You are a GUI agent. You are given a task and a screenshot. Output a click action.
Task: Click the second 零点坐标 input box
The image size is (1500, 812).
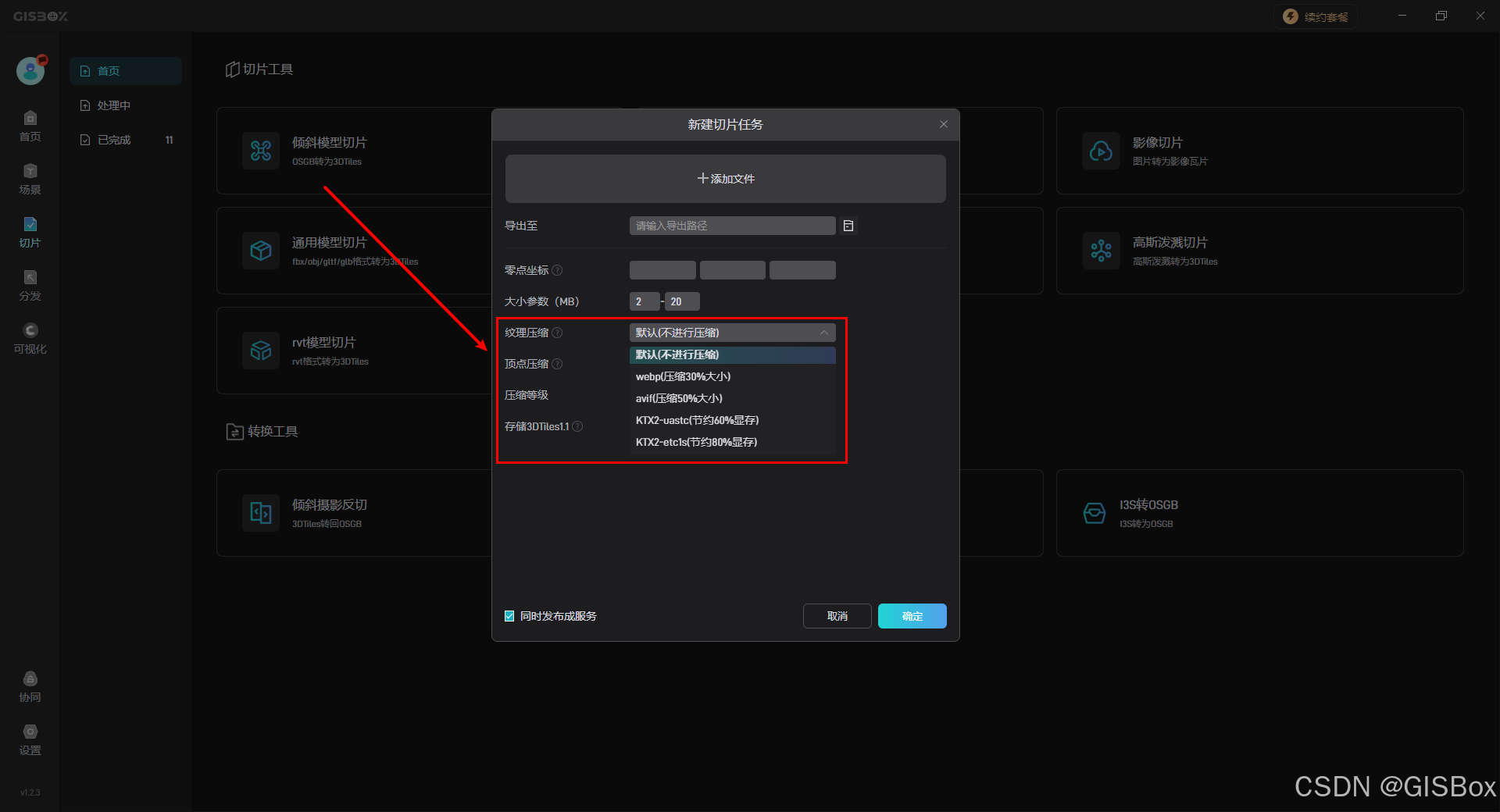(x=733, y=270)
